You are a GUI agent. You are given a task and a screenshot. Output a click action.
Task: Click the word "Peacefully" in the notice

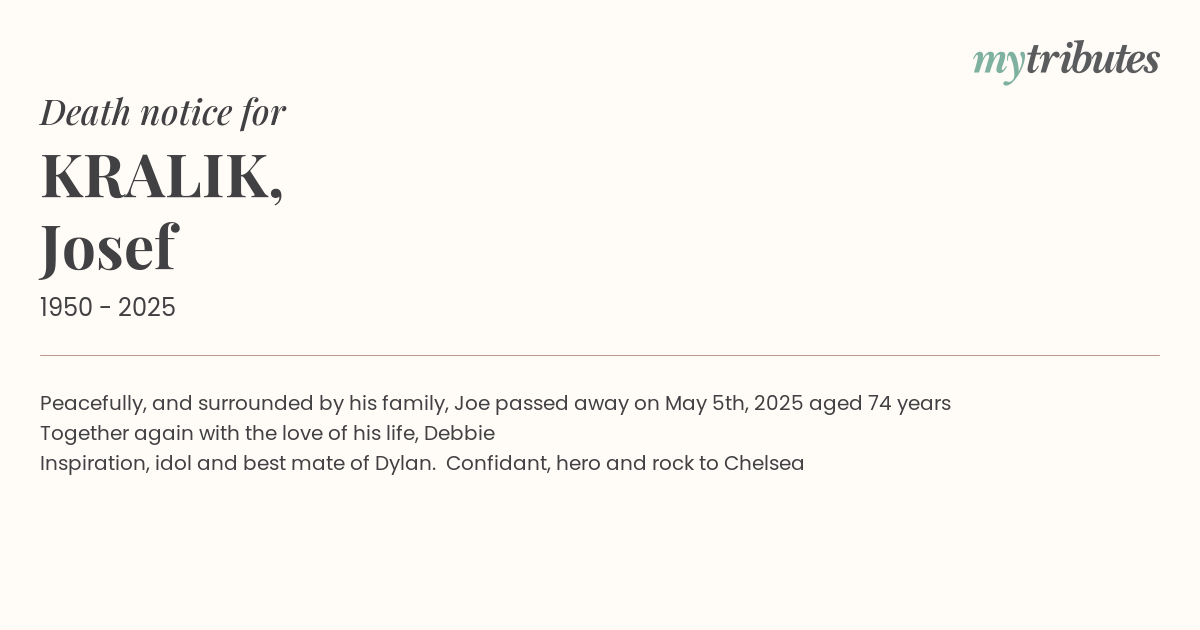[x=91, y=404]
